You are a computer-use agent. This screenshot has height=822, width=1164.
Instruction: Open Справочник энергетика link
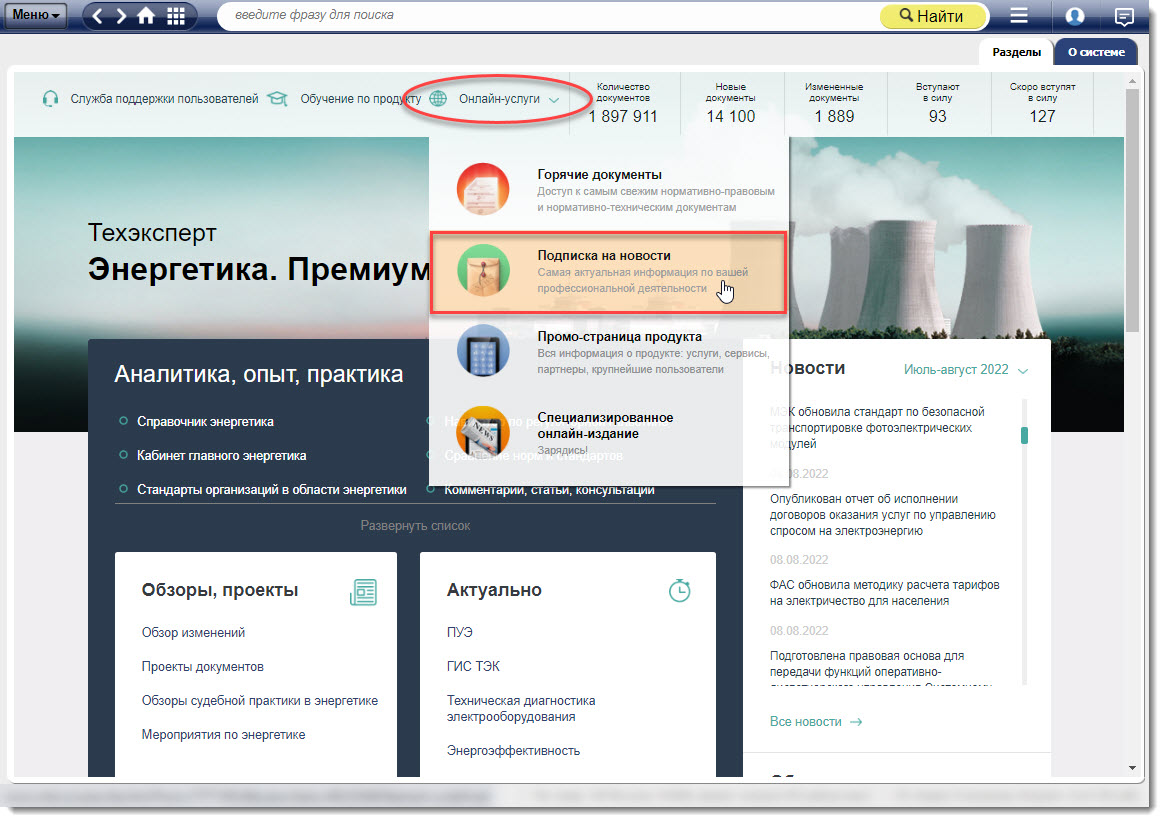point(205,422)
